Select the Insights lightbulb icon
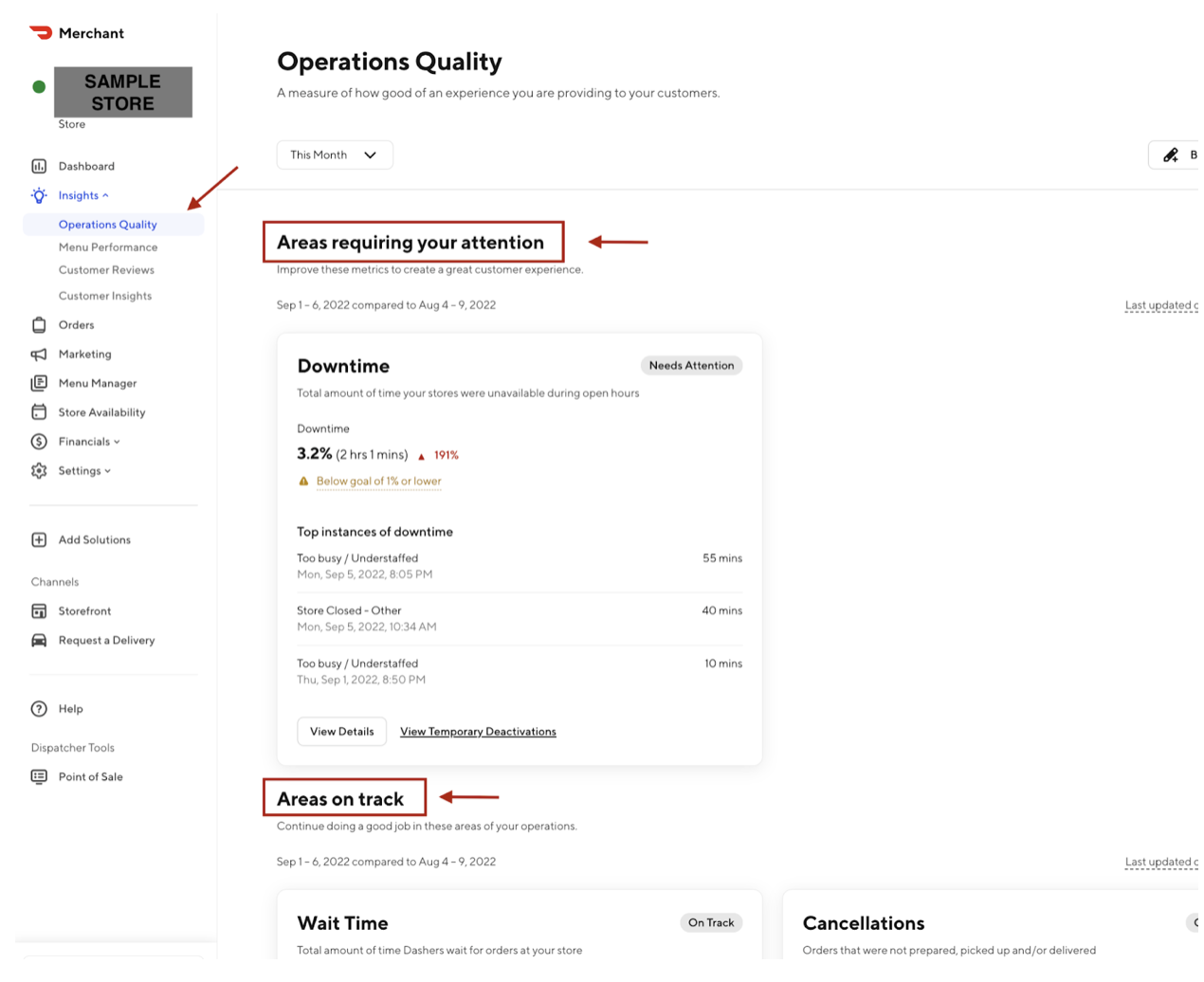The height and width of the screenshot is (982, 1204). (38, 195)
